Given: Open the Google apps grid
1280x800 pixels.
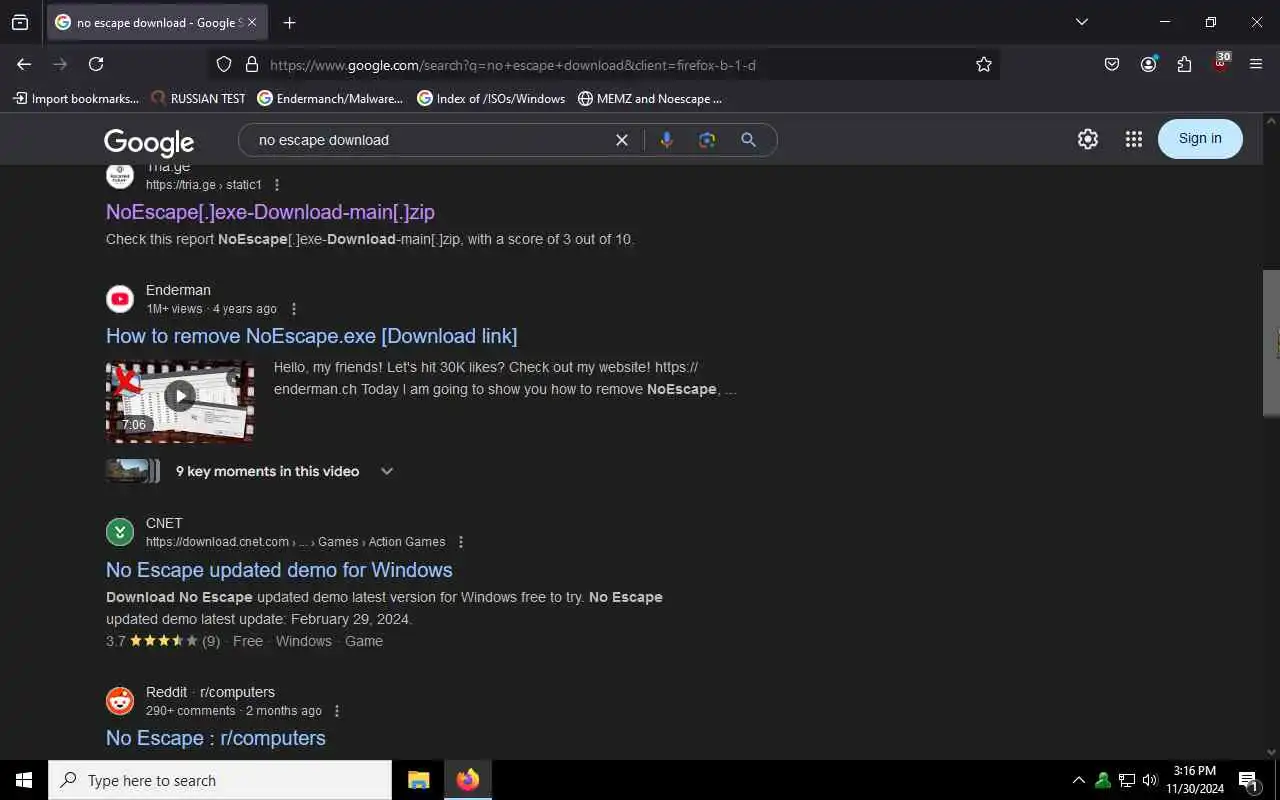Looking at the screenshot, I should [x=1133, y=139].
